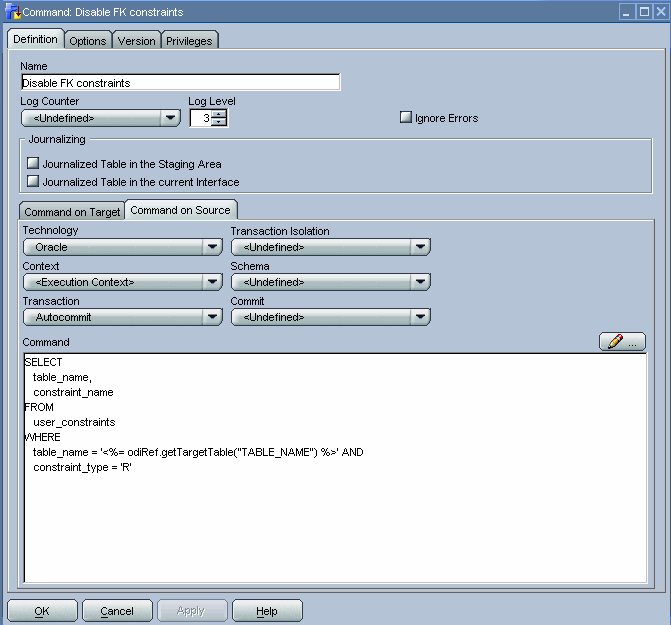Click the SELECT keyword in the command

pos(43,362)
